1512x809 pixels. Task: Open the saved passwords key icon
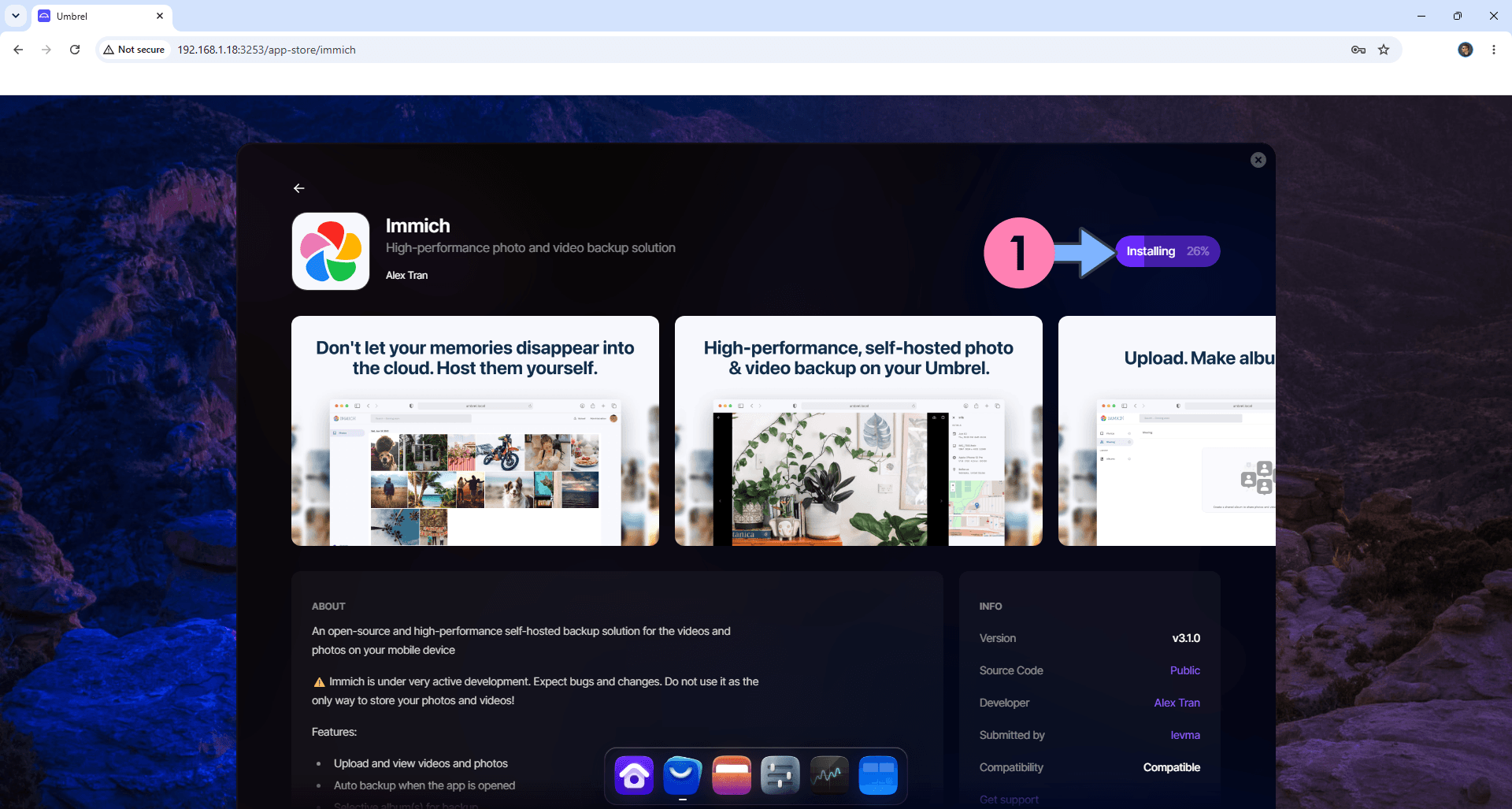tap(1358, 50)
